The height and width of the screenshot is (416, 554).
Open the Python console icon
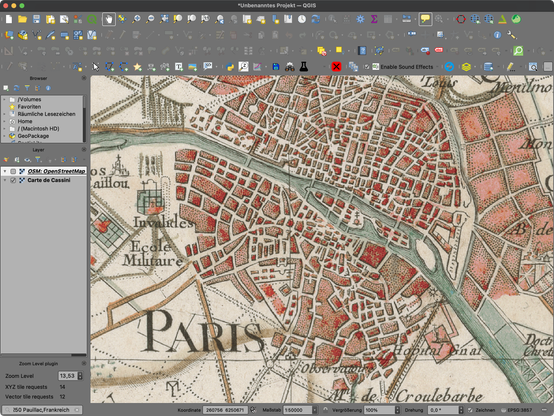[x=230, y=66]
